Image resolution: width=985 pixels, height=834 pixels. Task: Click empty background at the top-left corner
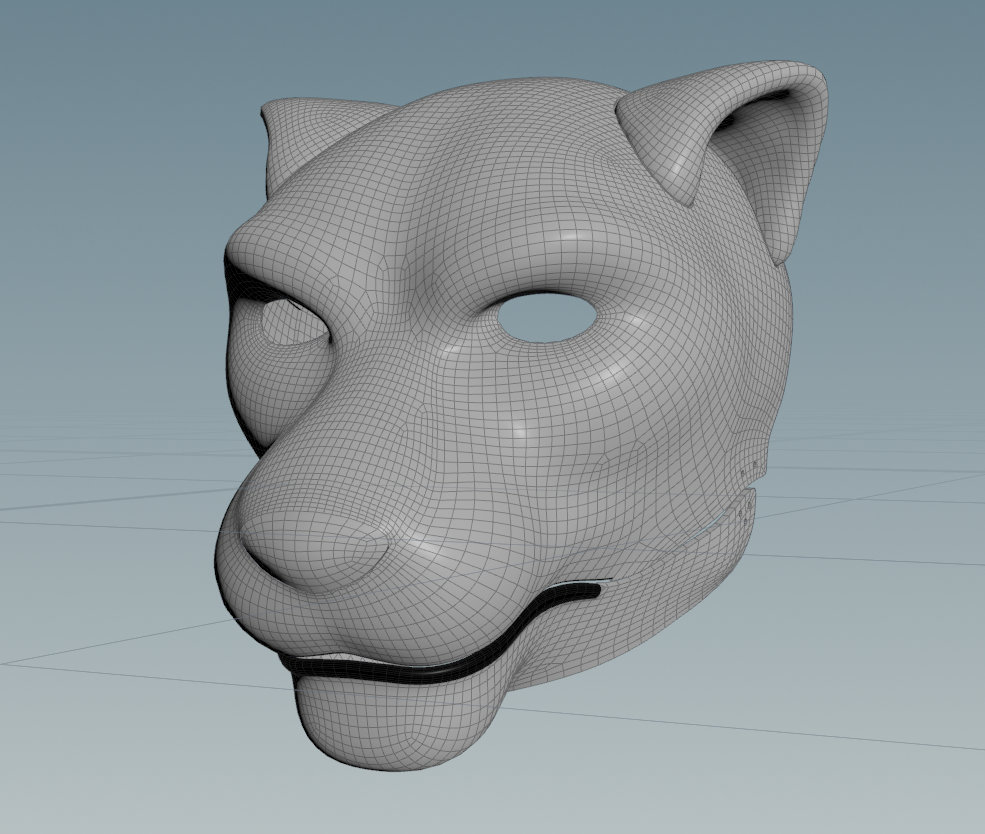(x=40, y=40)
